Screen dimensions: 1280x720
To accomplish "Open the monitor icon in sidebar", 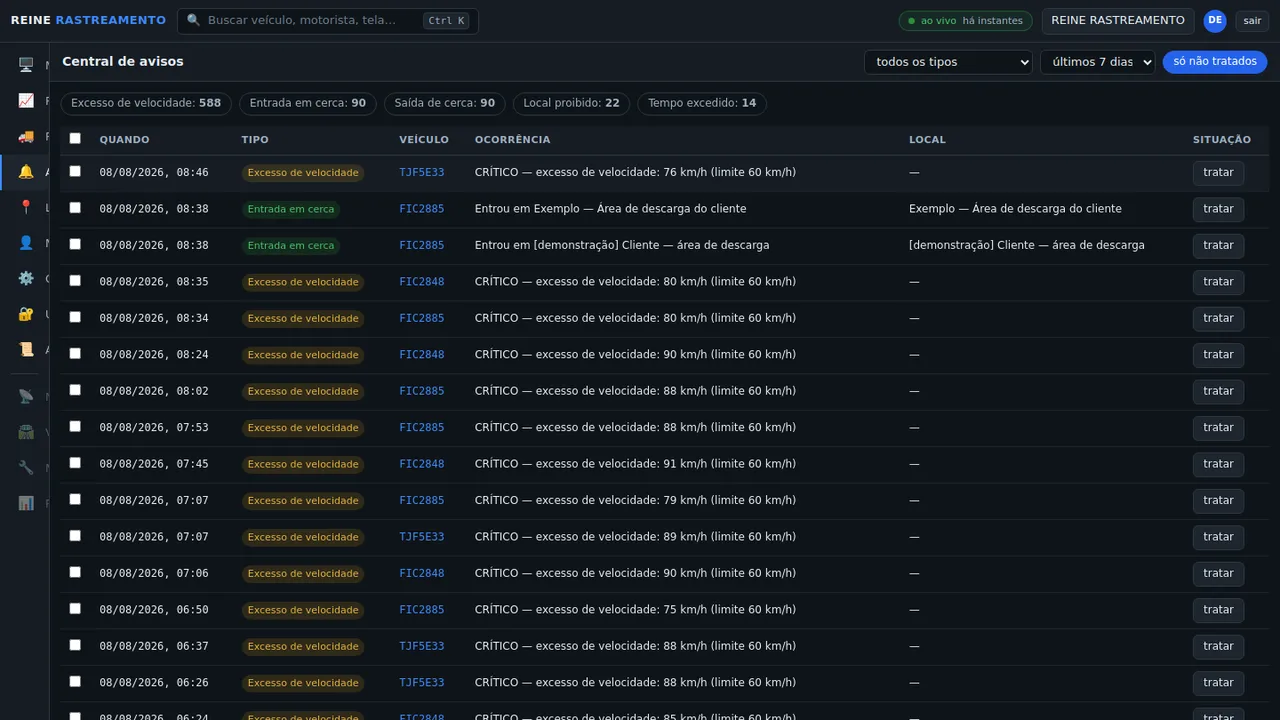I will click(x=26, y=65).
